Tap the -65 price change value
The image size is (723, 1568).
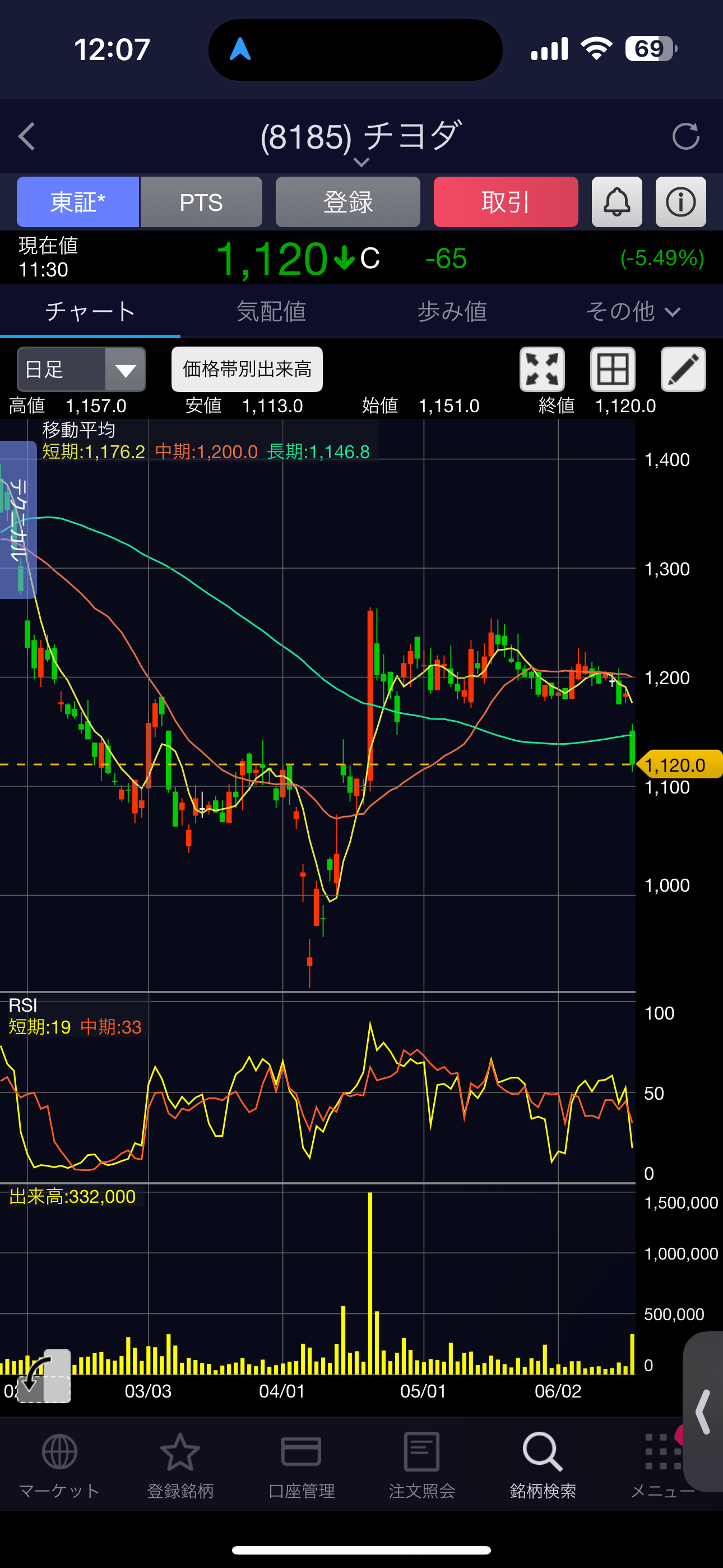coord(446,259)
